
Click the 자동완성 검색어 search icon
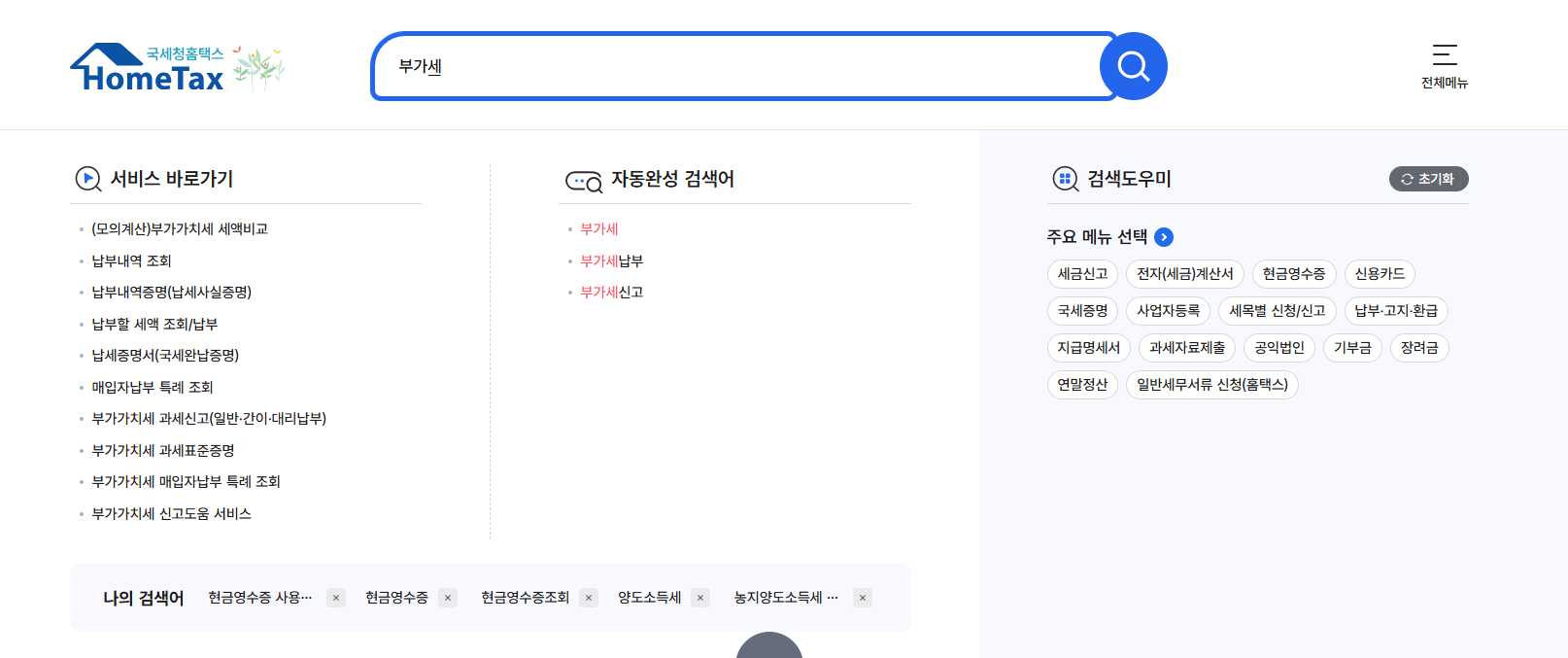click(x=584, y=181)
